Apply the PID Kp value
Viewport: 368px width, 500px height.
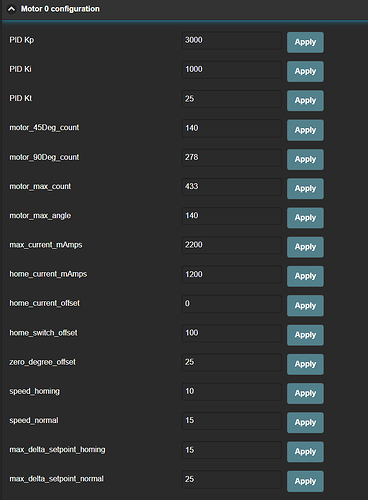tap(305, 42)
